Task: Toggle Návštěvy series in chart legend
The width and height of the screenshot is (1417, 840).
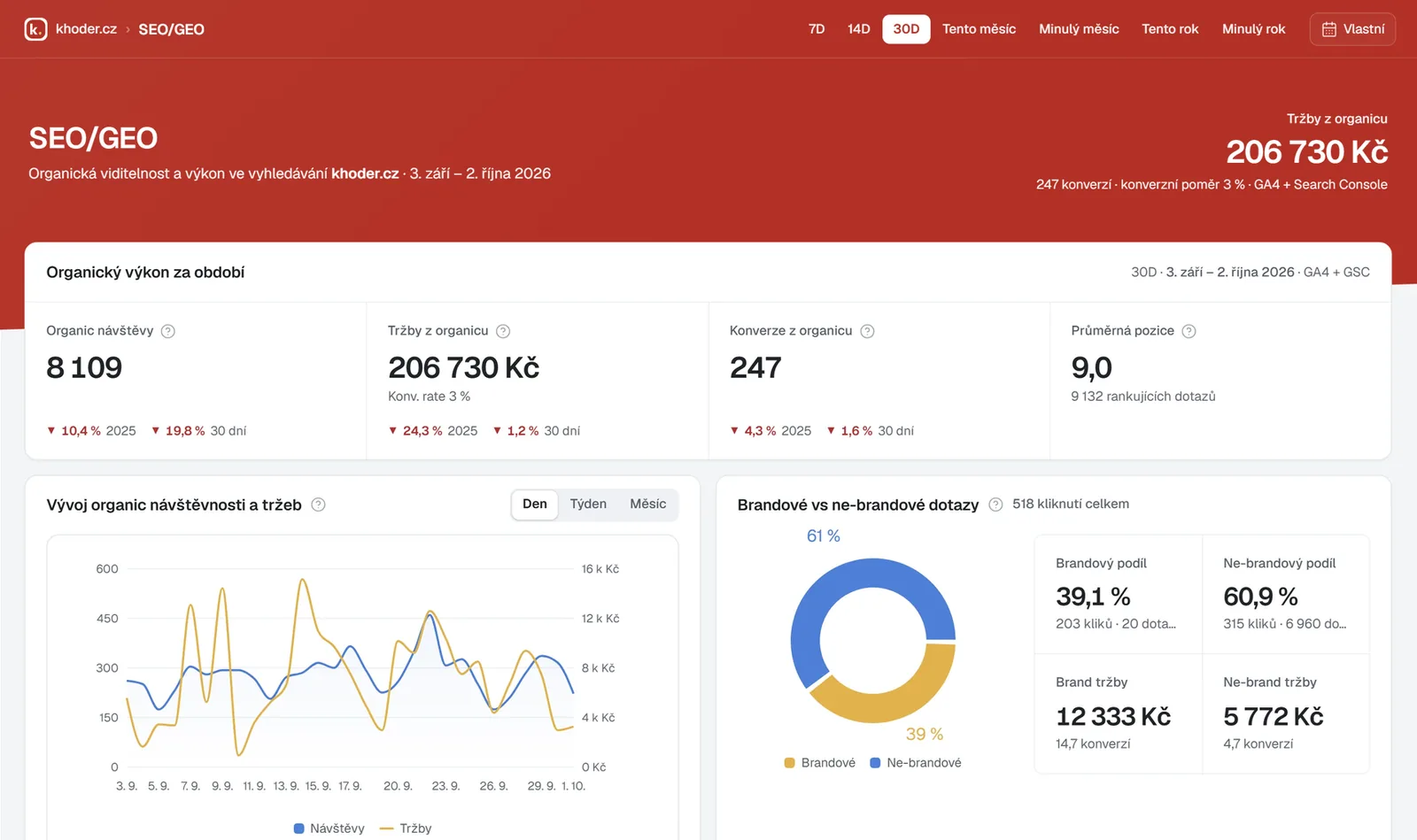Action: pyautogui.click(x=329, y=828)
